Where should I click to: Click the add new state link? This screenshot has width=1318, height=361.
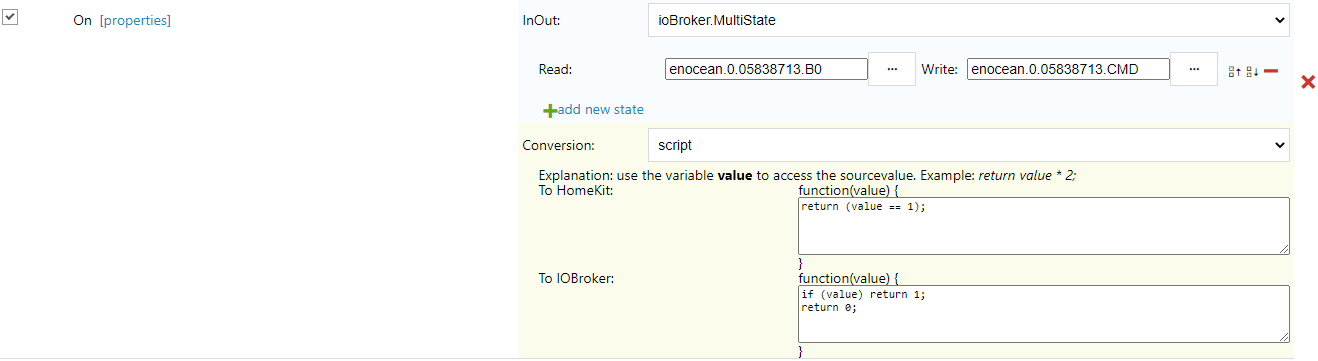[600, 110]
